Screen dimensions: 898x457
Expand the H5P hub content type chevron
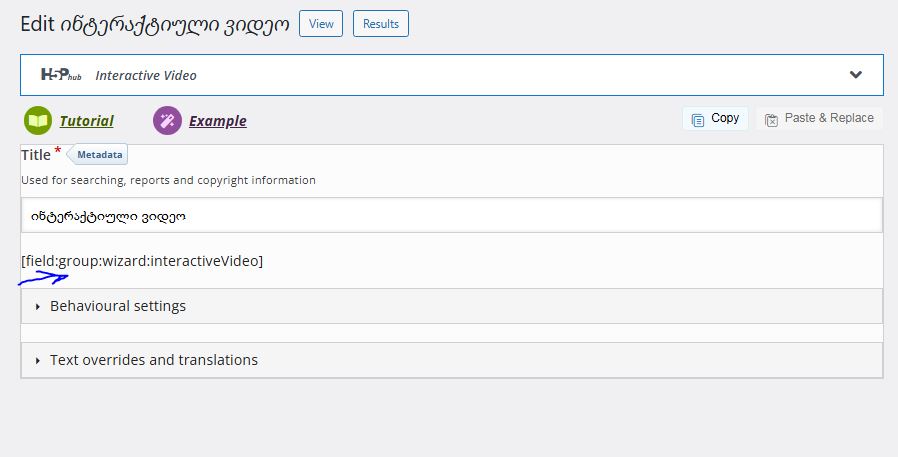pyautogui.click(x=856, y=74)
